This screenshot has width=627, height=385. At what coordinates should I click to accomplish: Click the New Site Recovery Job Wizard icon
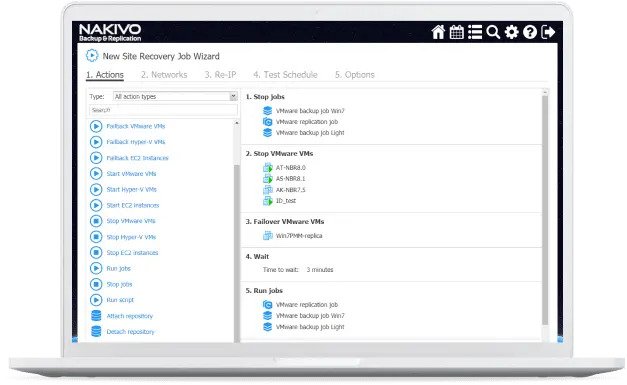92,56
